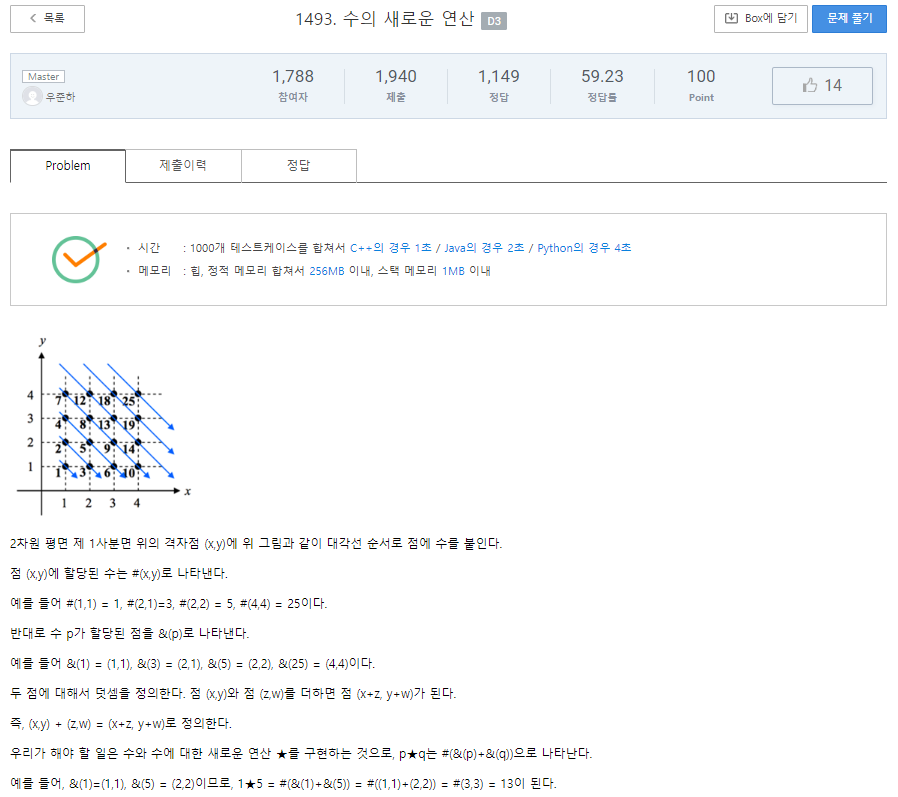The height and width of the screenshot is (797, 898).
Task: Switch to the 제출이력 tab
Action: tap(183, 166)
